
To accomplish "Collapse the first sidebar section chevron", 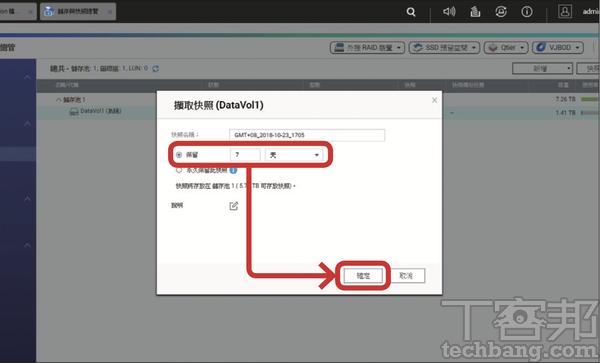I will coord(27,77).
